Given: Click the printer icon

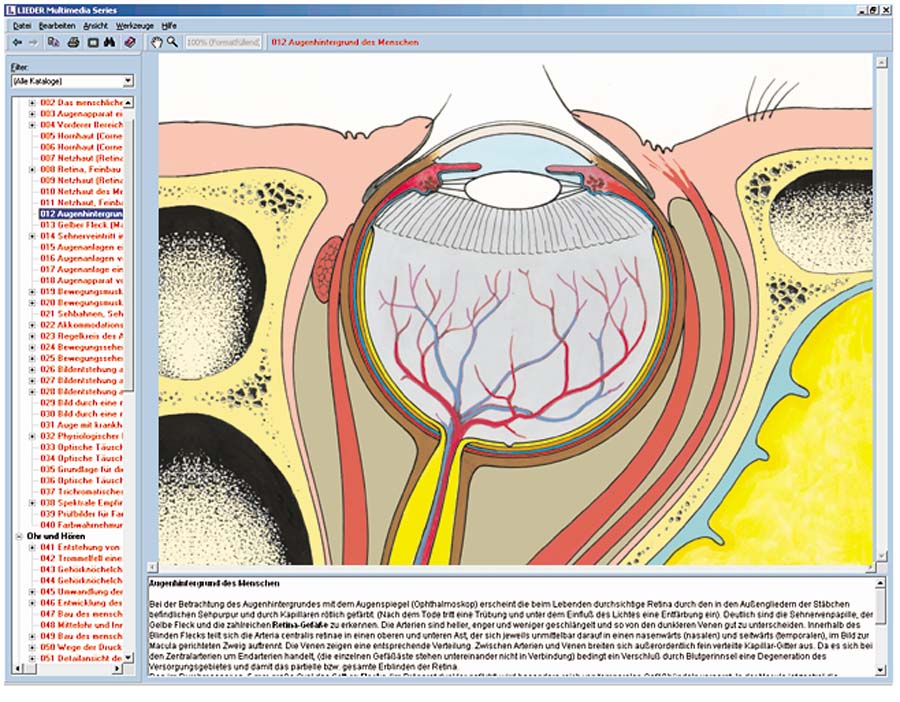Looking at the screenshot, I should click(x=74, y=42).
